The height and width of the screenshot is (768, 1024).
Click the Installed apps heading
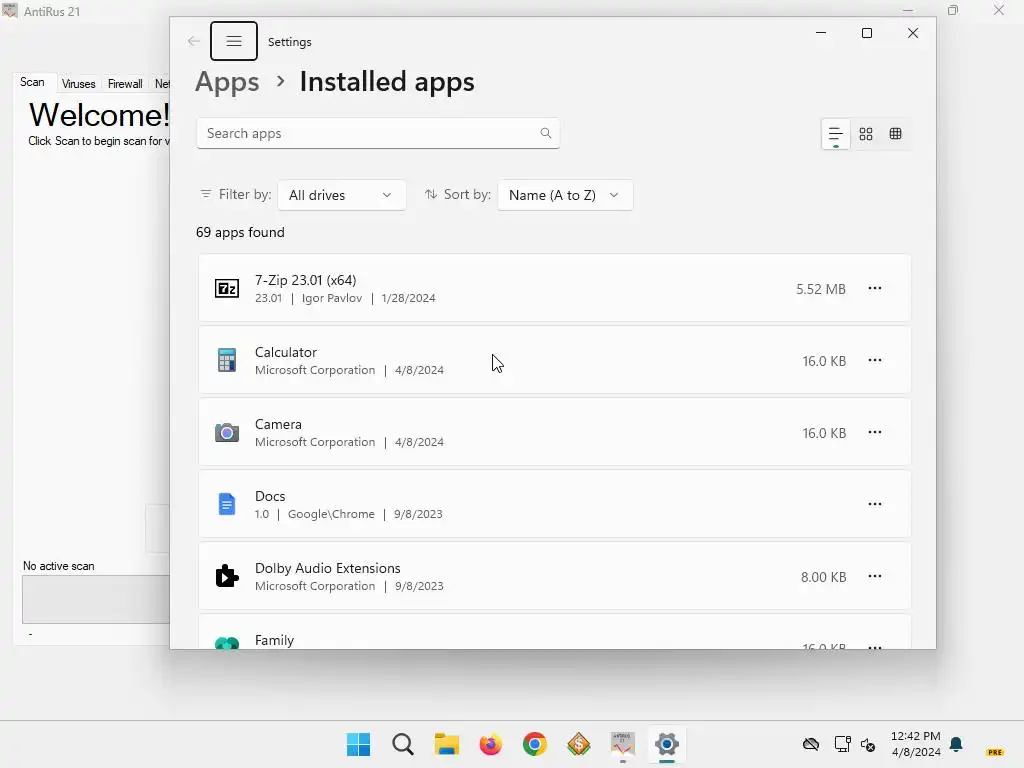click(x=387, y=82)
